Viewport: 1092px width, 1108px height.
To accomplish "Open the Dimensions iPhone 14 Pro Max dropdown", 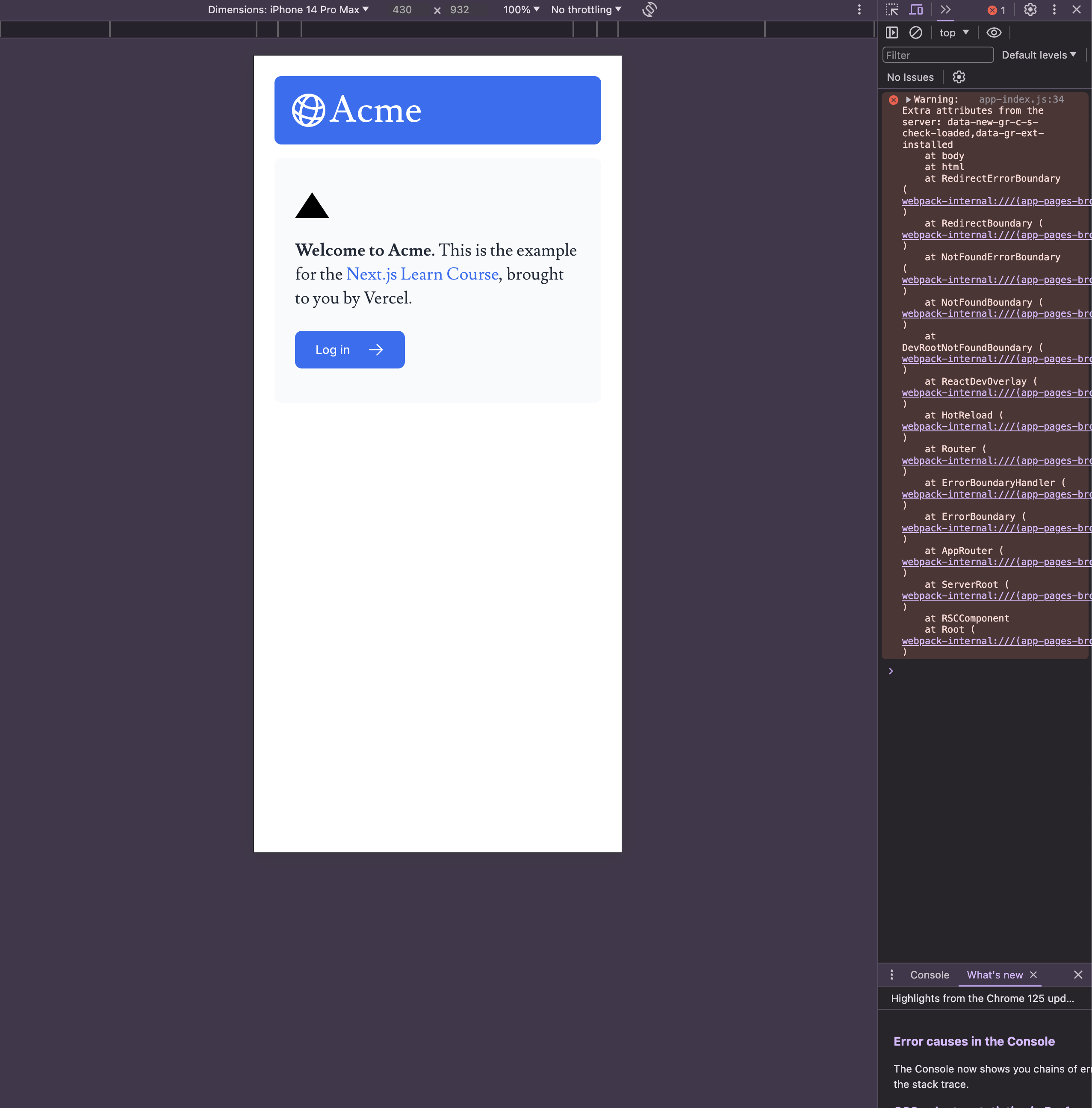I will 288,10.
